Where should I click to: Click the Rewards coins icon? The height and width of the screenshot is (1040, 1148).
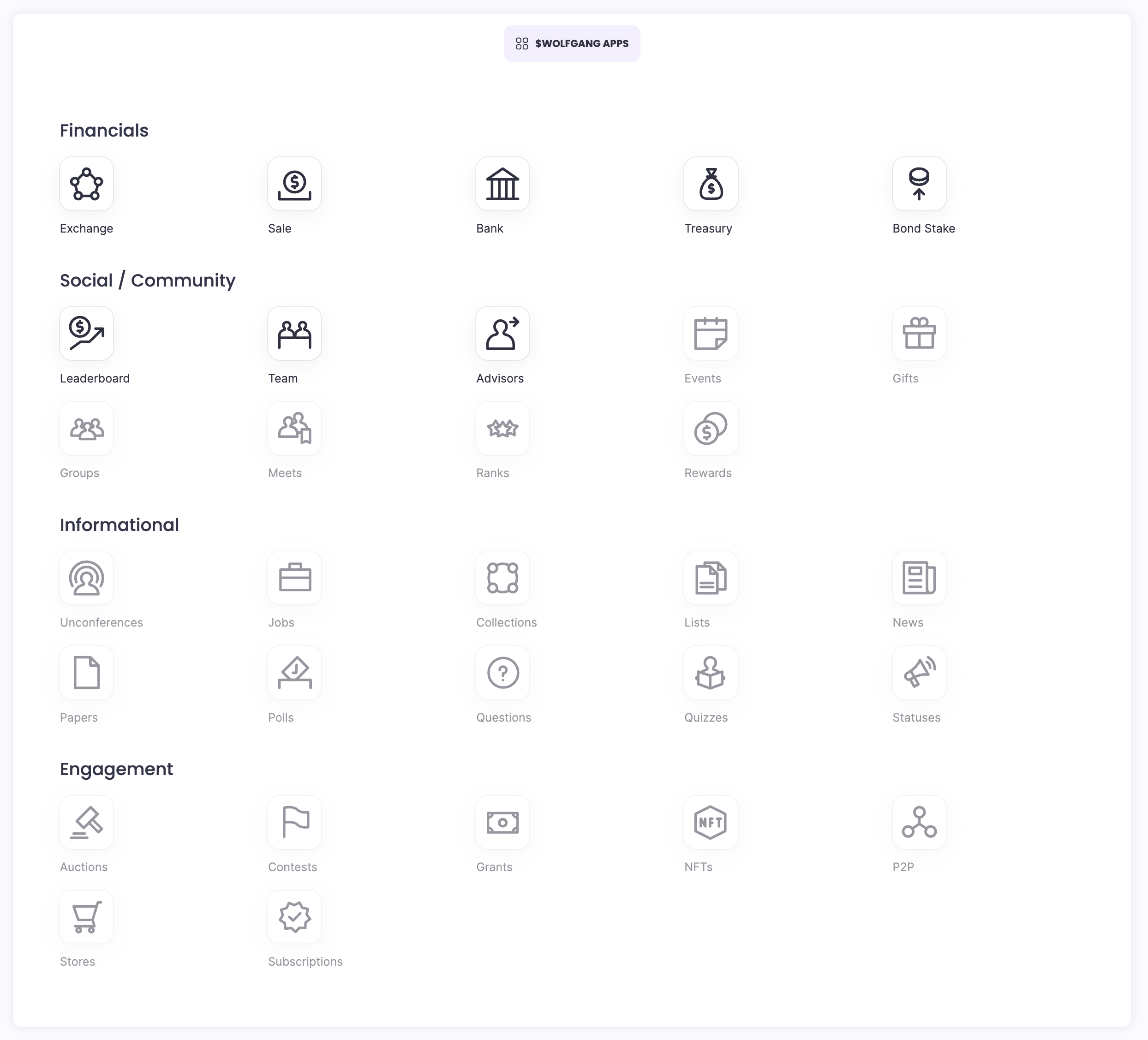click(x=711, y=428)
